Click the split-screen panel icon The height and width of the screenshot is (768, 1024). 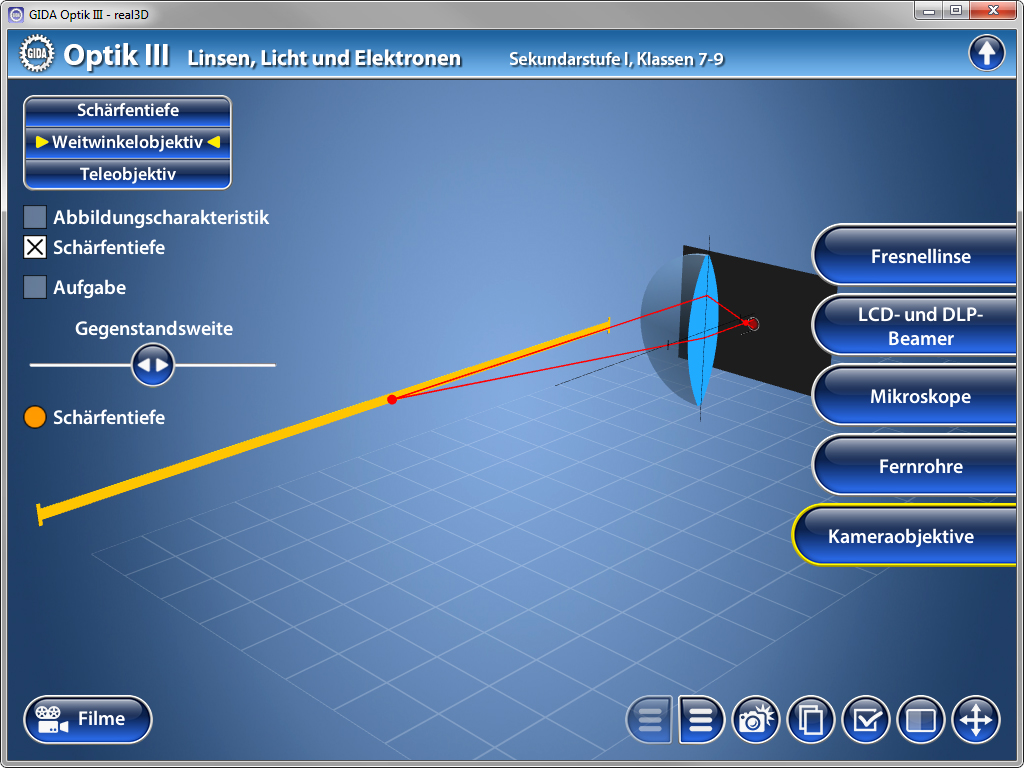(921, 720)
